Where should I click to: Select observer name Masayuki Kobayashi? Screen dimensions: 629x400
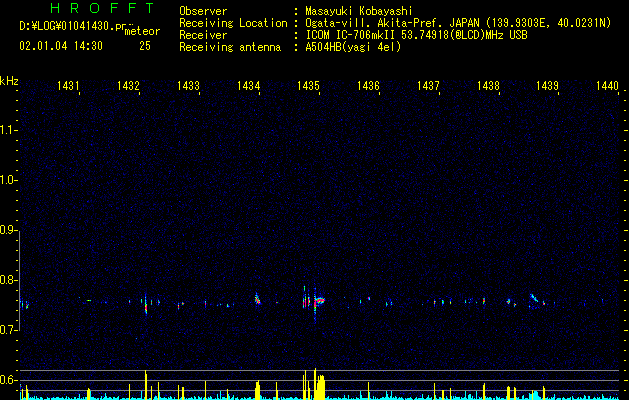(x=359, y=11)
